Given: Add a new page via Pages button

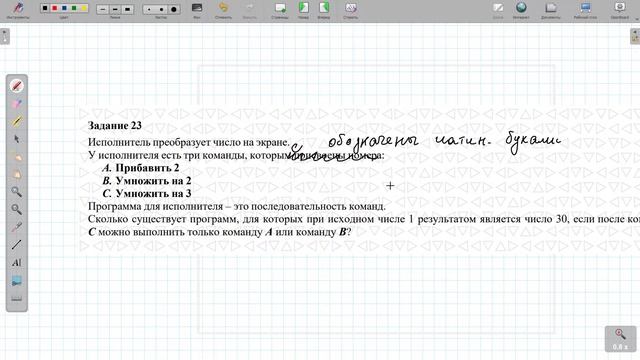Looking at the screenshot, I should (x=280, y=10).
